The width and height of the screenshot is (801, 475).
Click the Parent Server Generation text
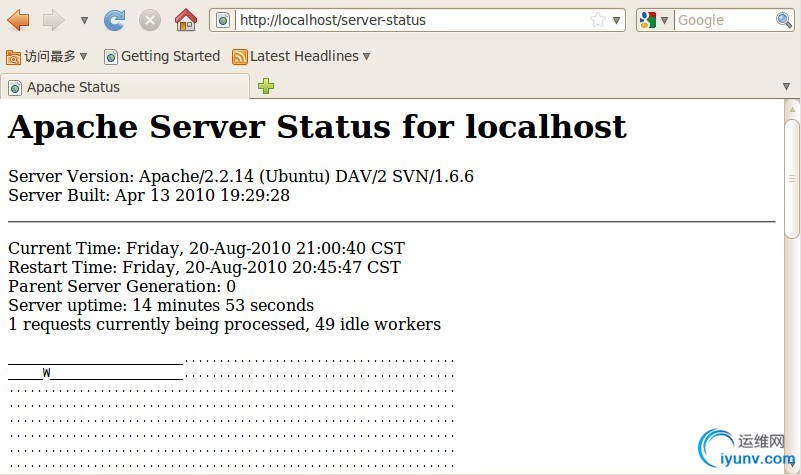point(122,286)
